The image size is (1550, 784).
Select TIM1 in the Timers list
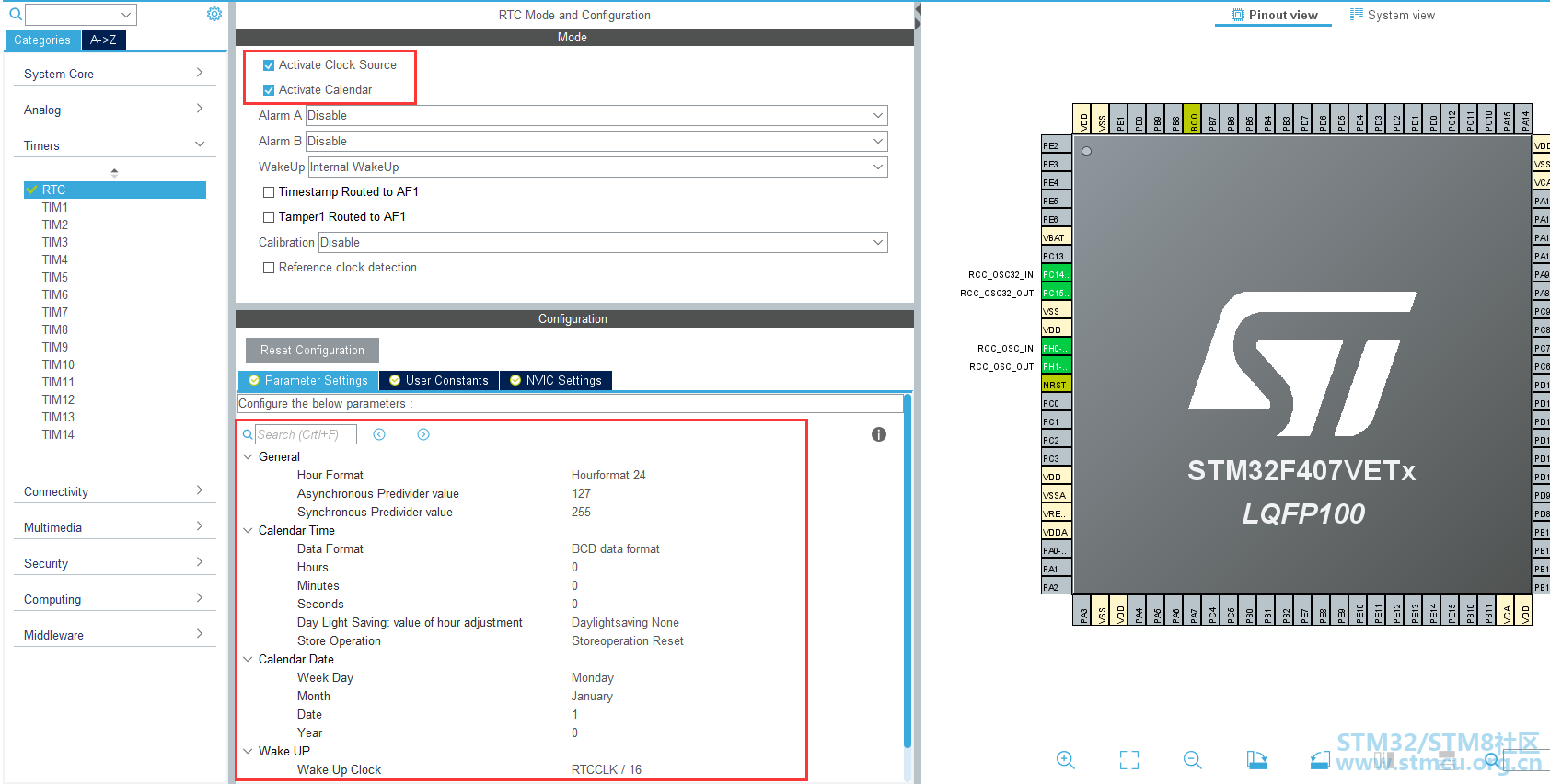(55, 207)
